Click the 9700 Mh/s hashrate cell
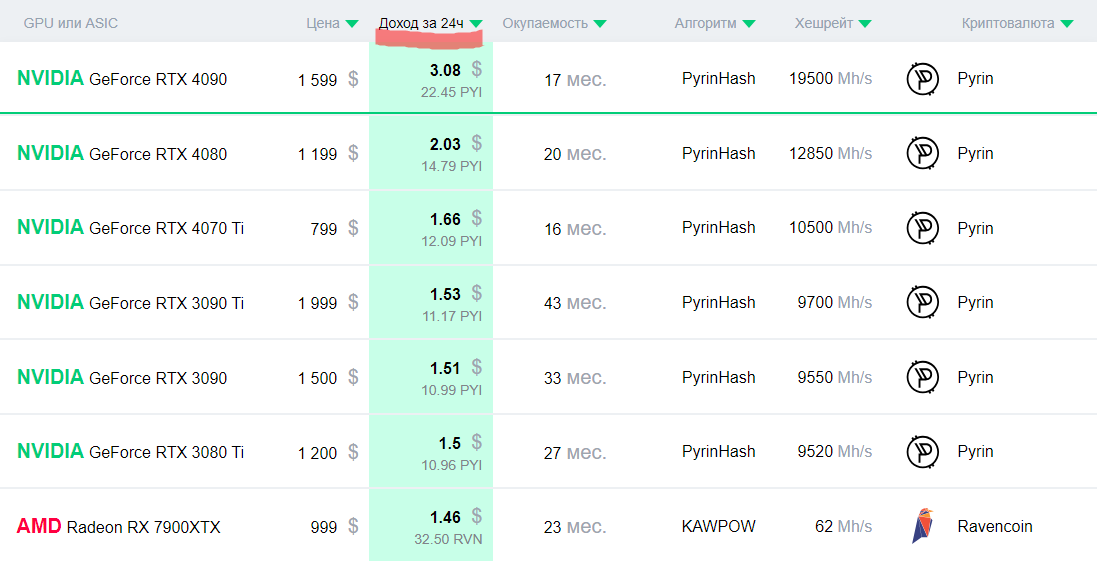Screen dimensions: 1097x561 click(835, 302)
